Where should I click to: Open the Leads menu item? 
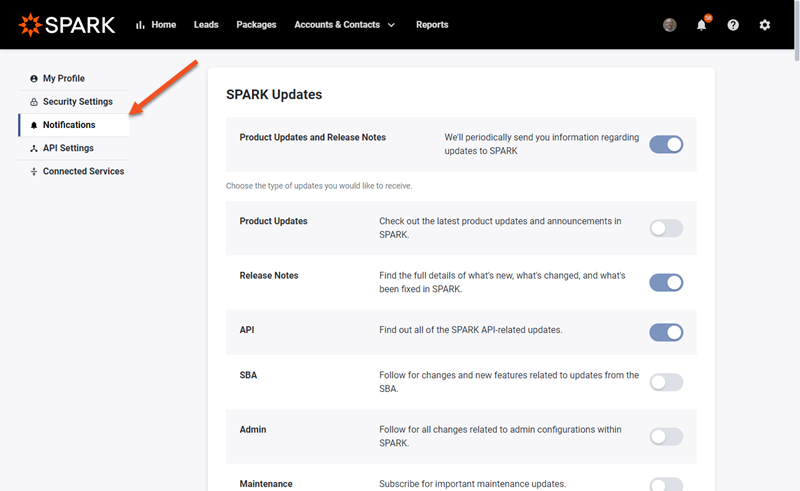(206, 24)
